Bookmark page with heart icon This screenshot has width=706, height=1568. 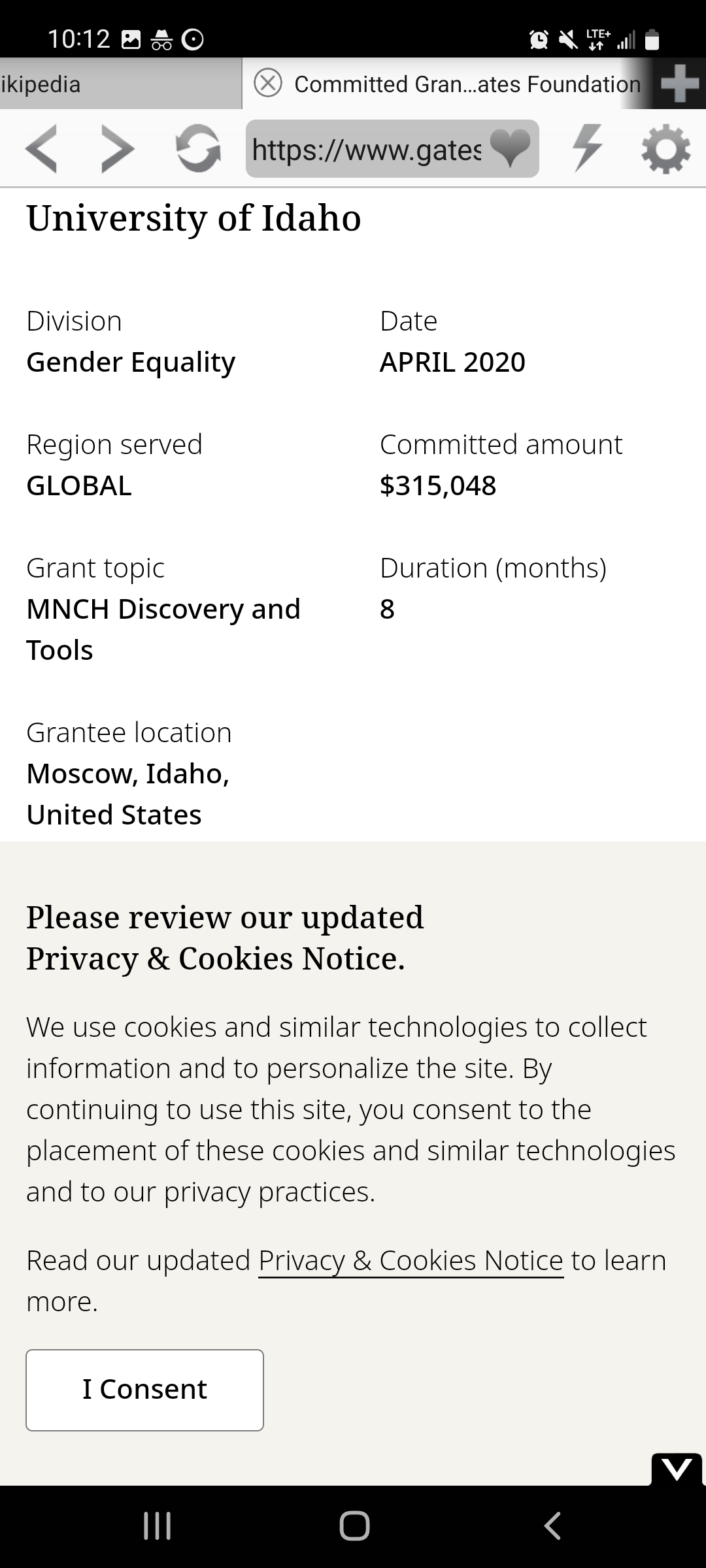510,148
